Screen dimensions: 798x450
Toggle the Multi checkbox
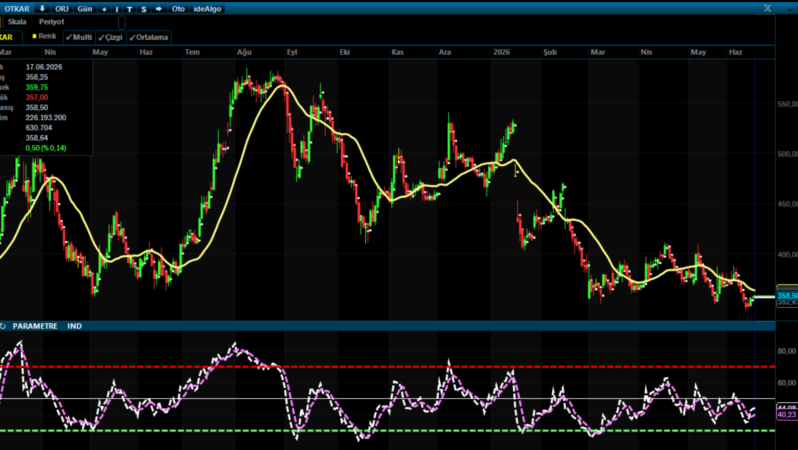pyautogui.click(x=79, y=37)
